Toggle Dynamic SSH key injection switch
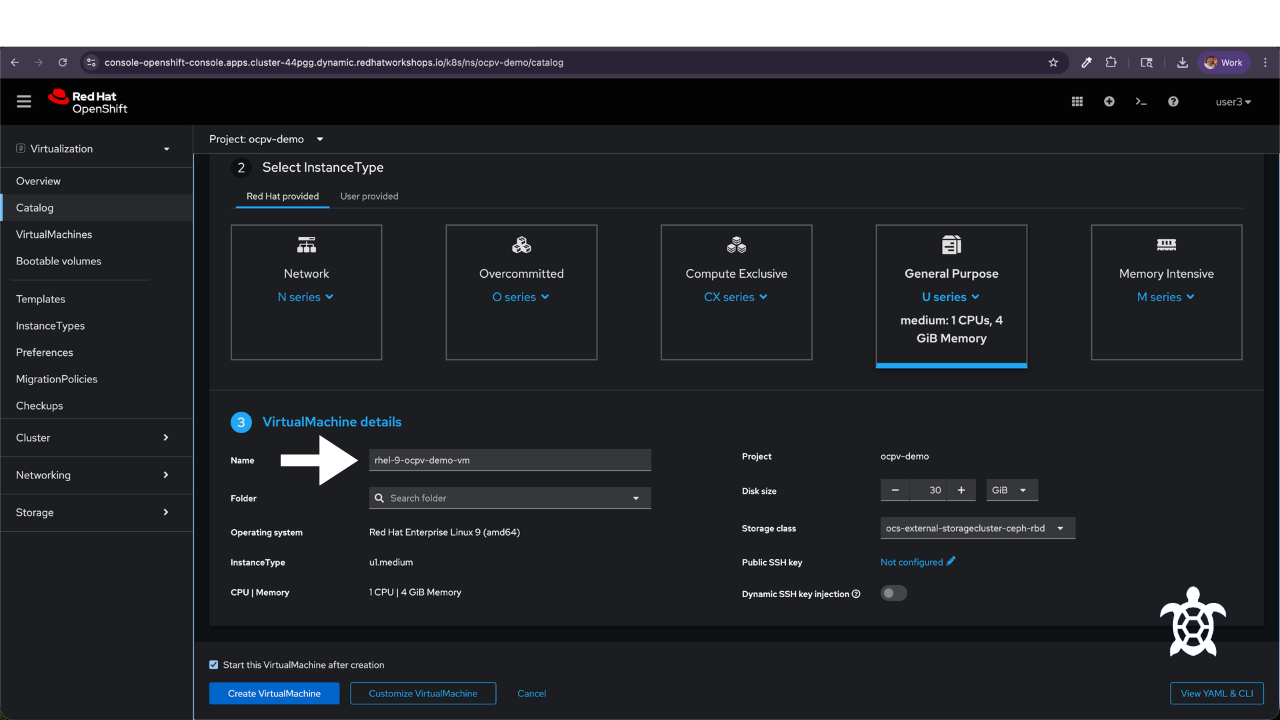 click(894, 593)
